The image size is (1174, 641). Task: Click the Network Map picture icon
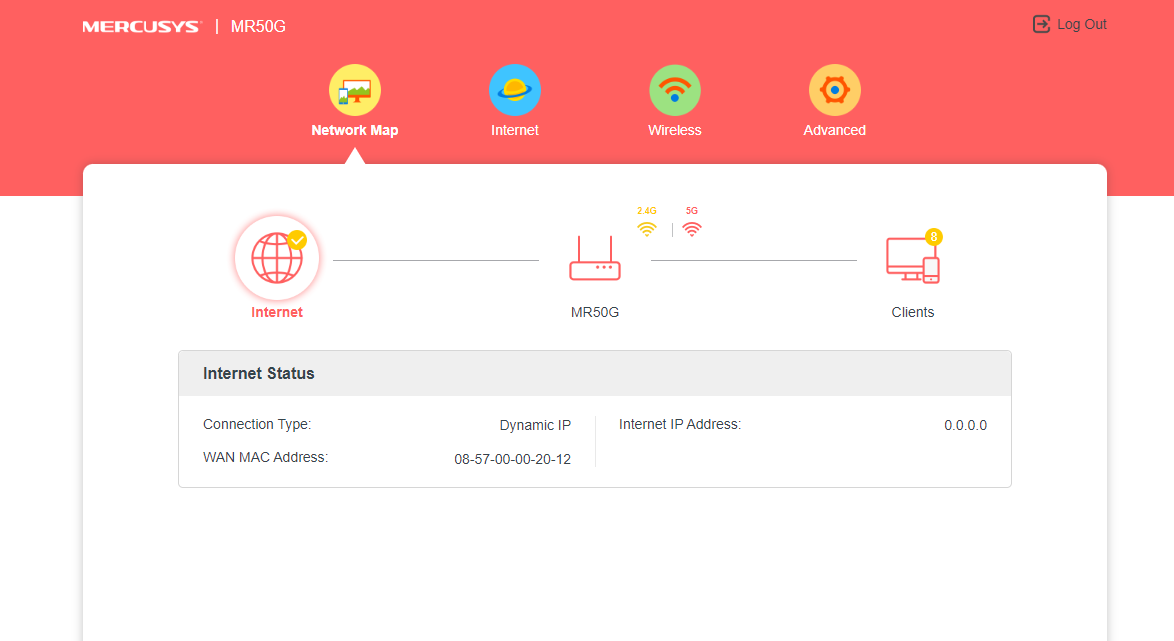[x=354, y=90]
